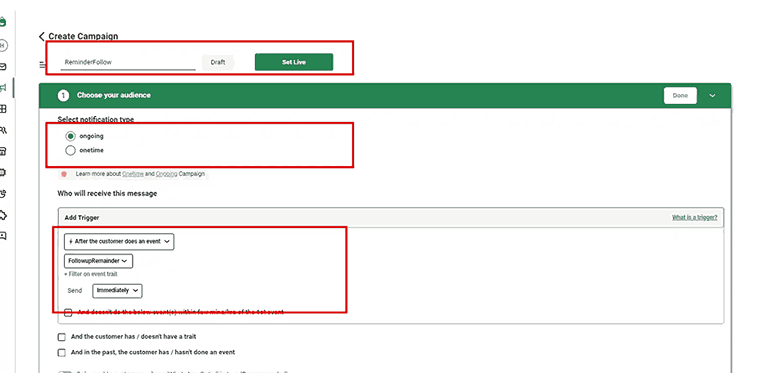Open the Onetime help link
The height and width of the screenshot is (373, 757).
(133, 174)
